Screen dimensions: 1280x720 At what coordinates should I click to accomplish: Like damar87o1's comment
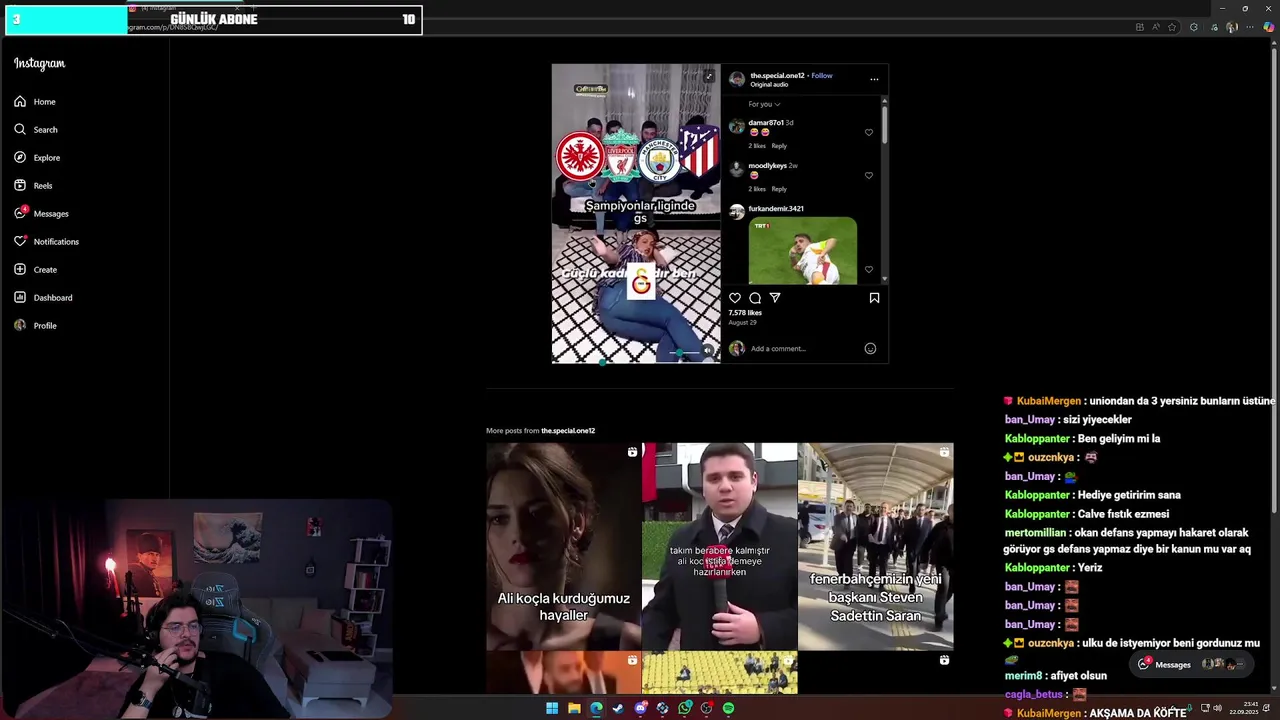[868, 132]
